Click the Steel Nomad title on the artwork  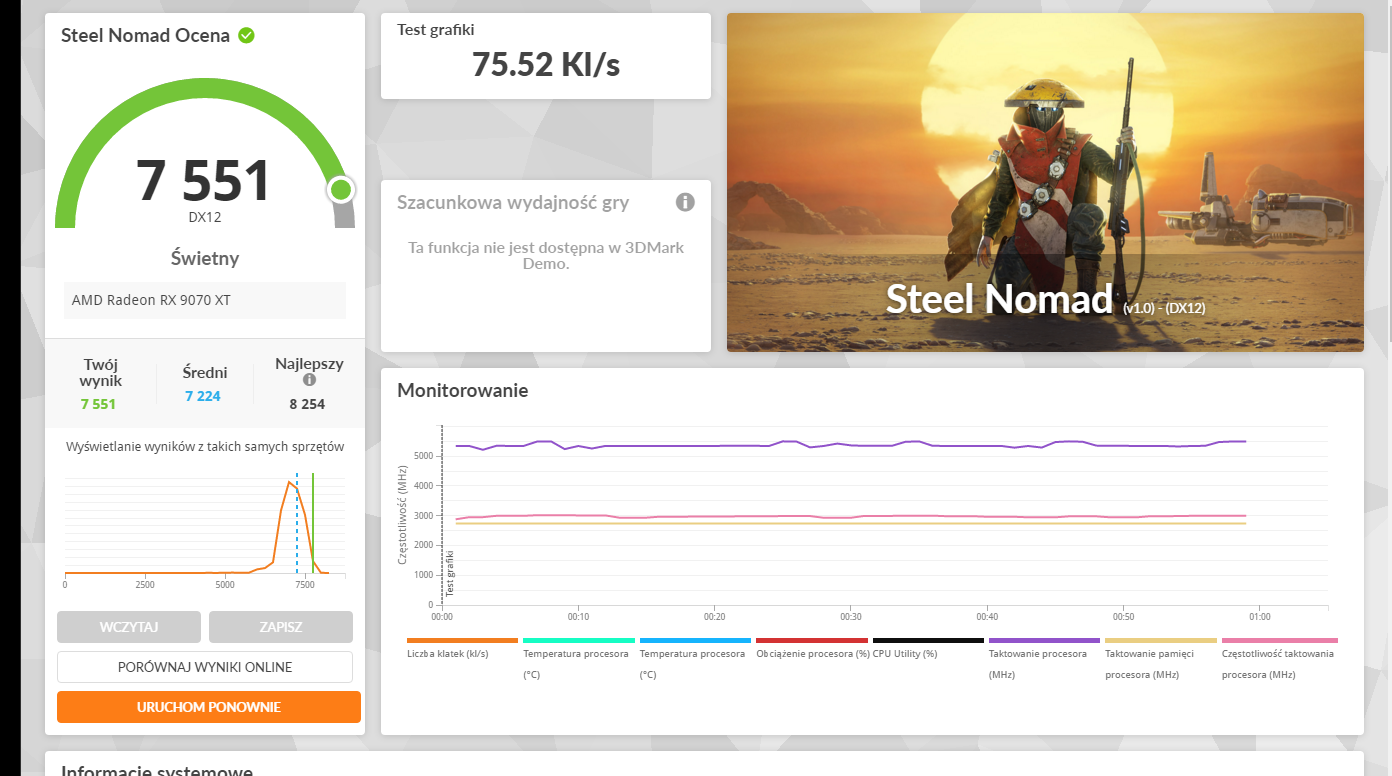click(x=999, y=298)
